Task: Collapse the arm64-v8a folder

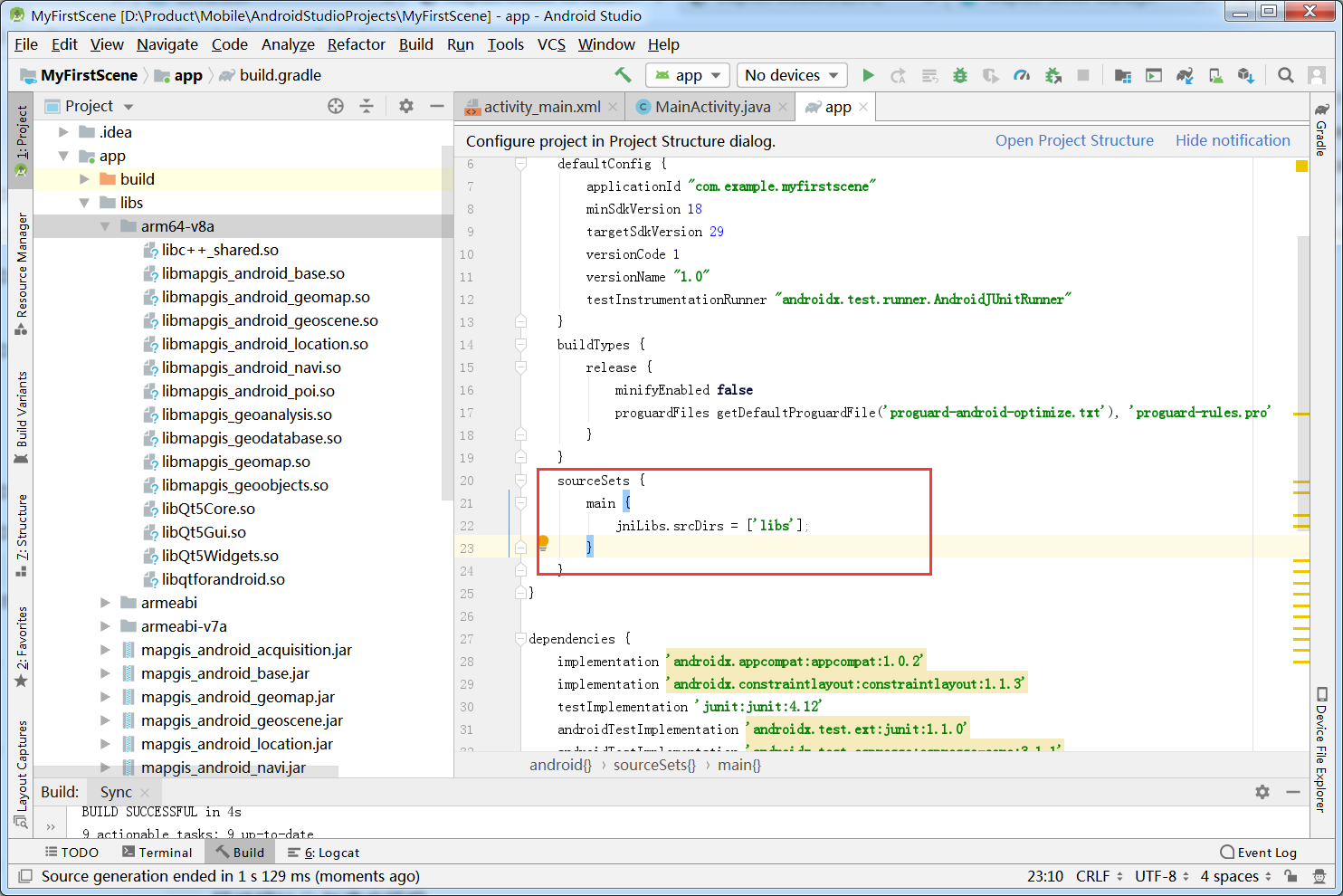Action: (105, 226)
